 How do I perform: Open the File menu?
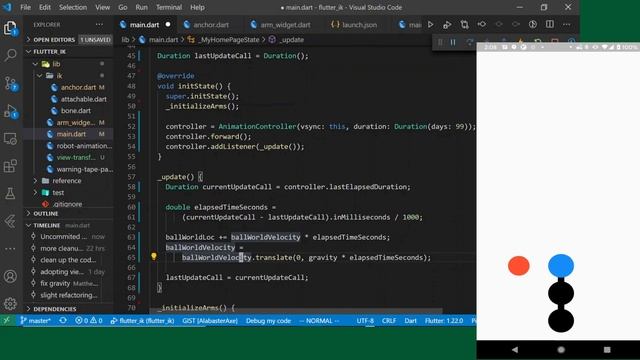(x=25, y=7)
